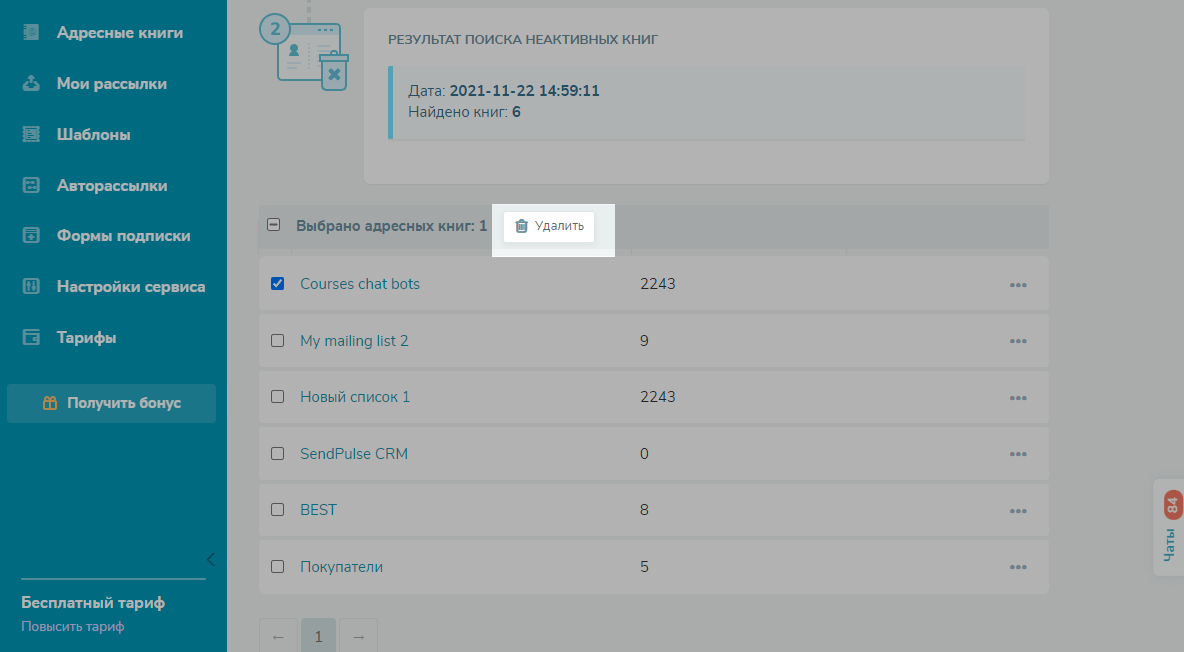Check the My mailing list 2 checkbox
The height and width of the screenshot is (652, 1184).
click(x=277, y=341)
